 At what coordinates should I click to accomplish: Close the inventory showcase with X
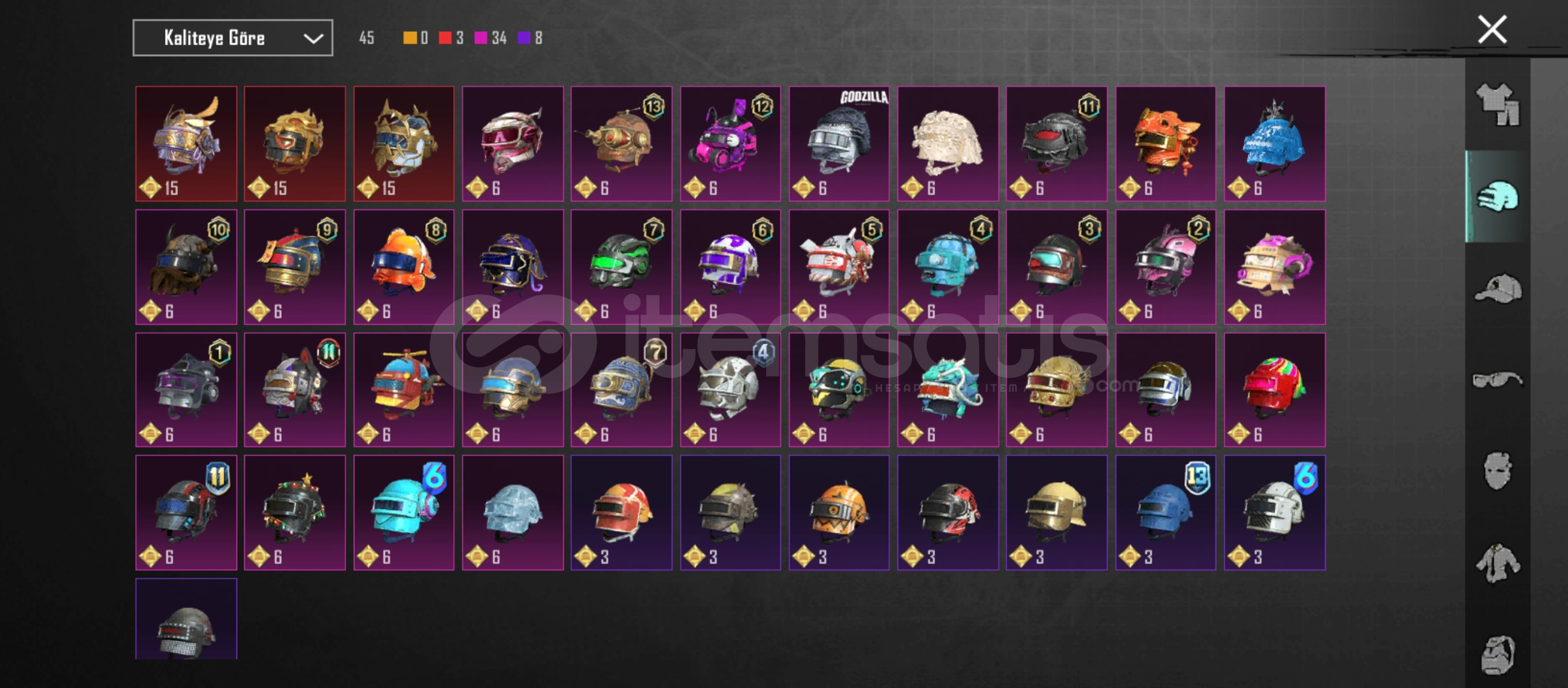(1492, 30)
